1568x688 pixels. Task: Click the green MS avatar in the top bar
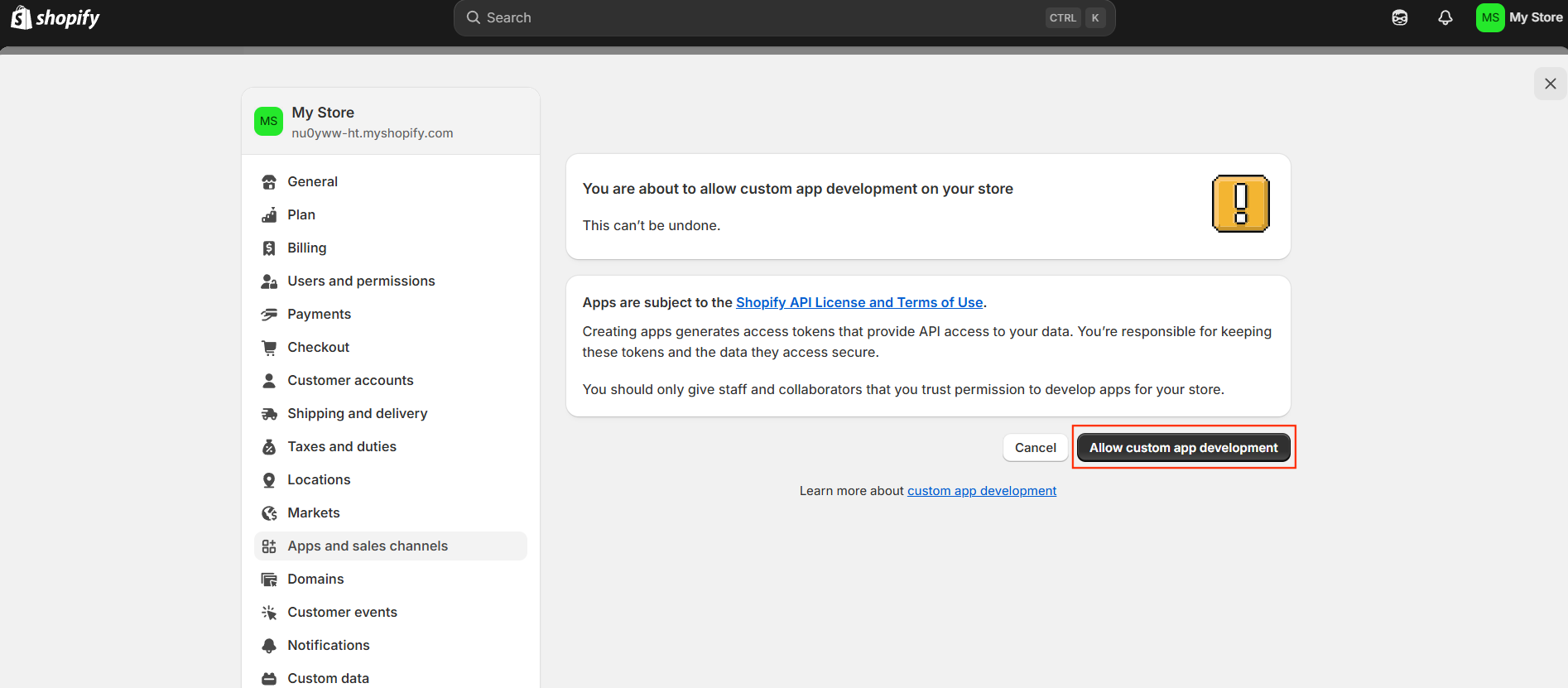(x=1490, y=17)
